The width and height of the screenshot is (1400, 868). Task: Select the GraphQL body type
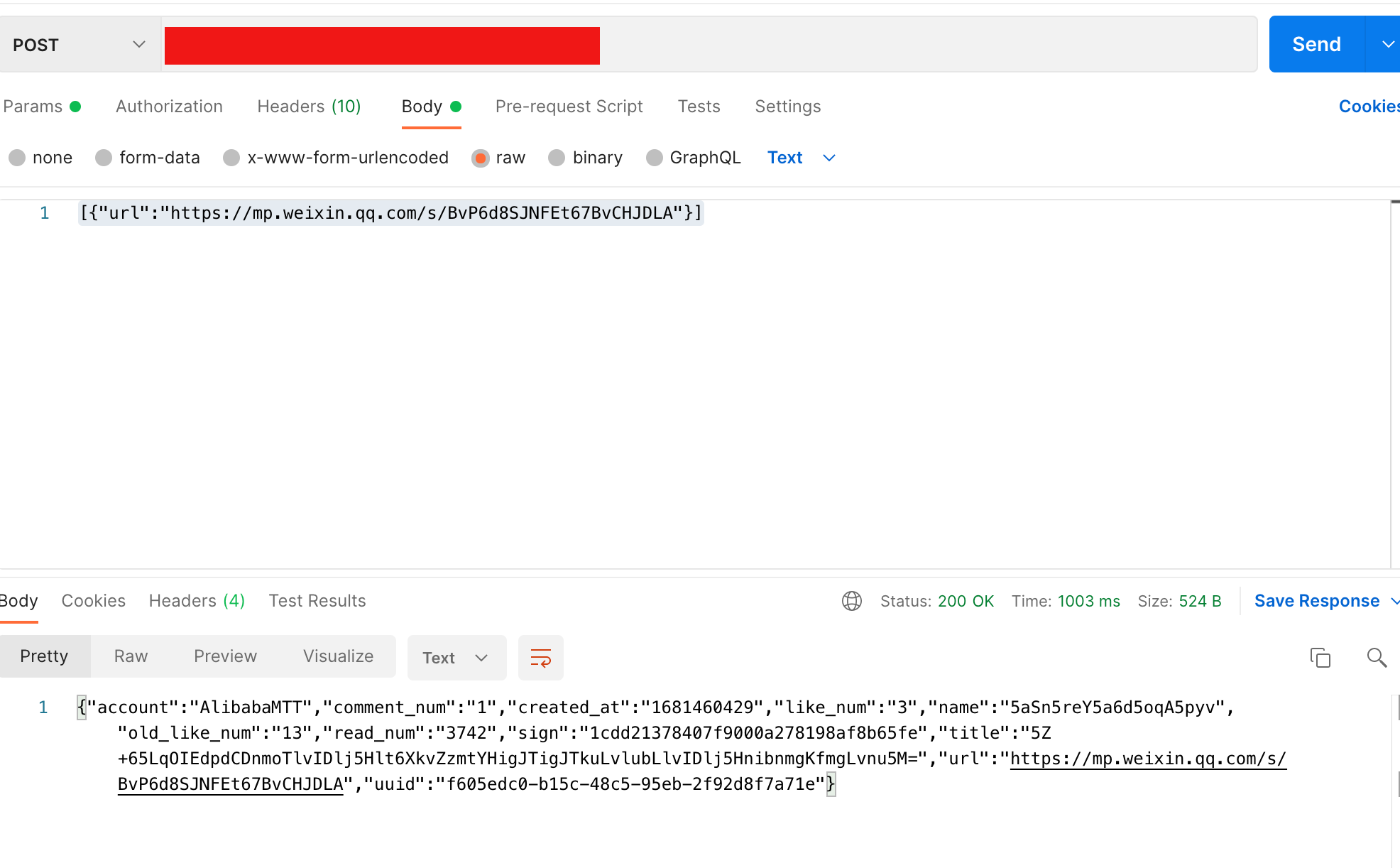click(654, 158)
